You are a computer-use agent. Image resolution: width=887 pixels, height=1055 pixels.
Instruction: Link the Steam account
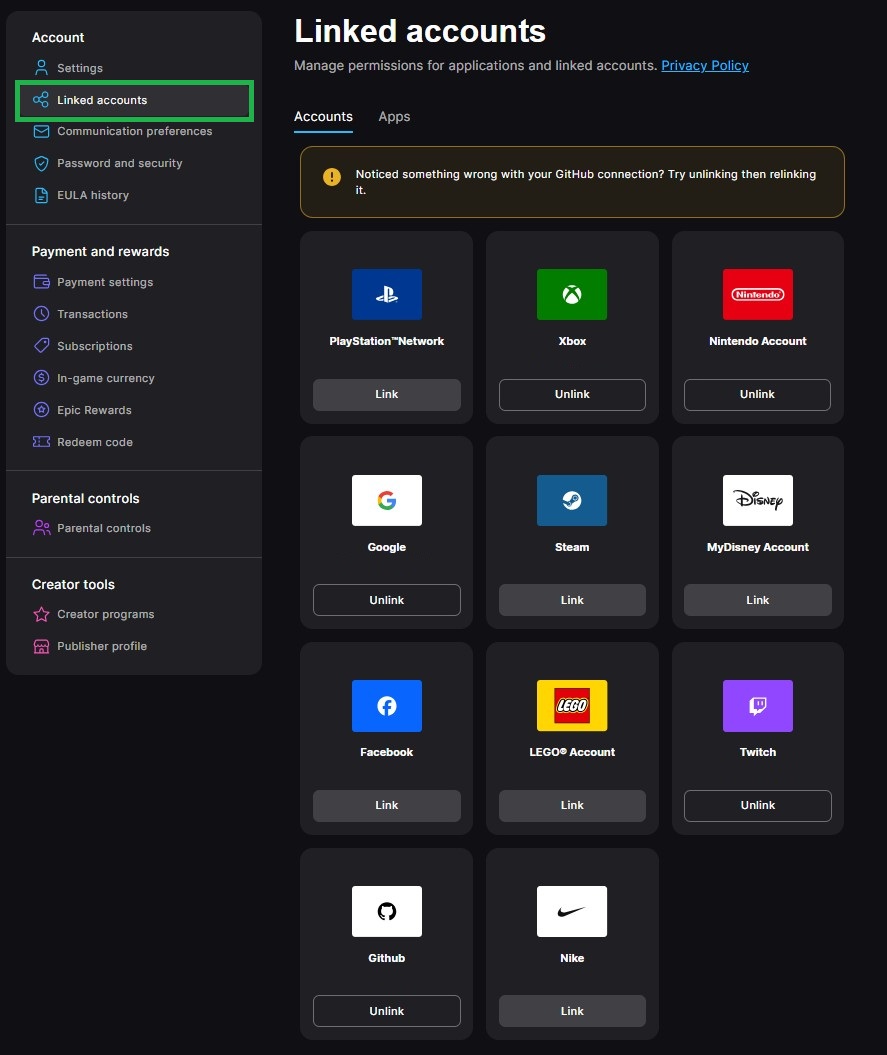pyautogui.click(x=572, y=600)
